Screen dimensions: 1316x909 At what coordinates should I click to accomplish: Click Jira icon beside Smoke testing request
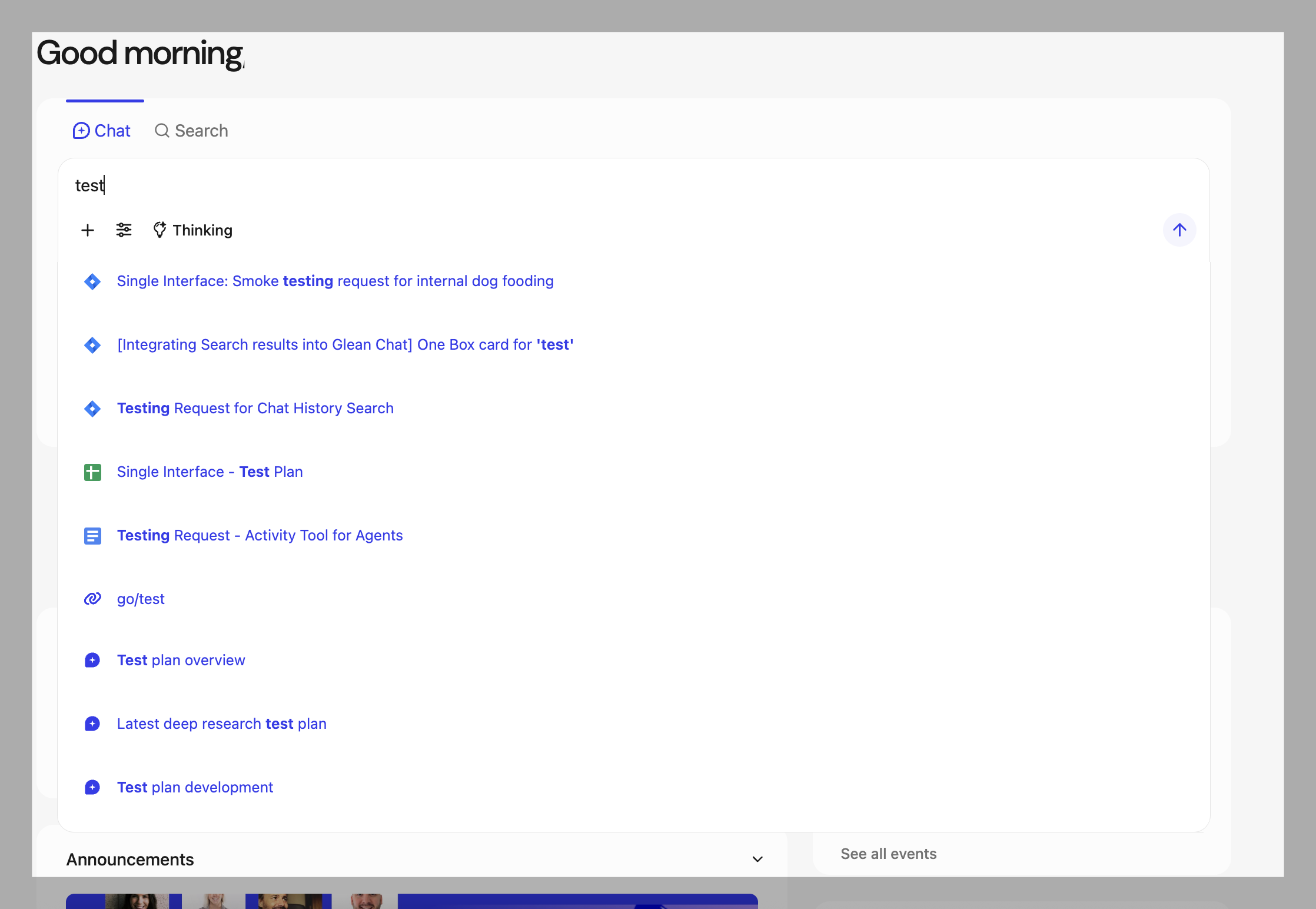[92, 281]
